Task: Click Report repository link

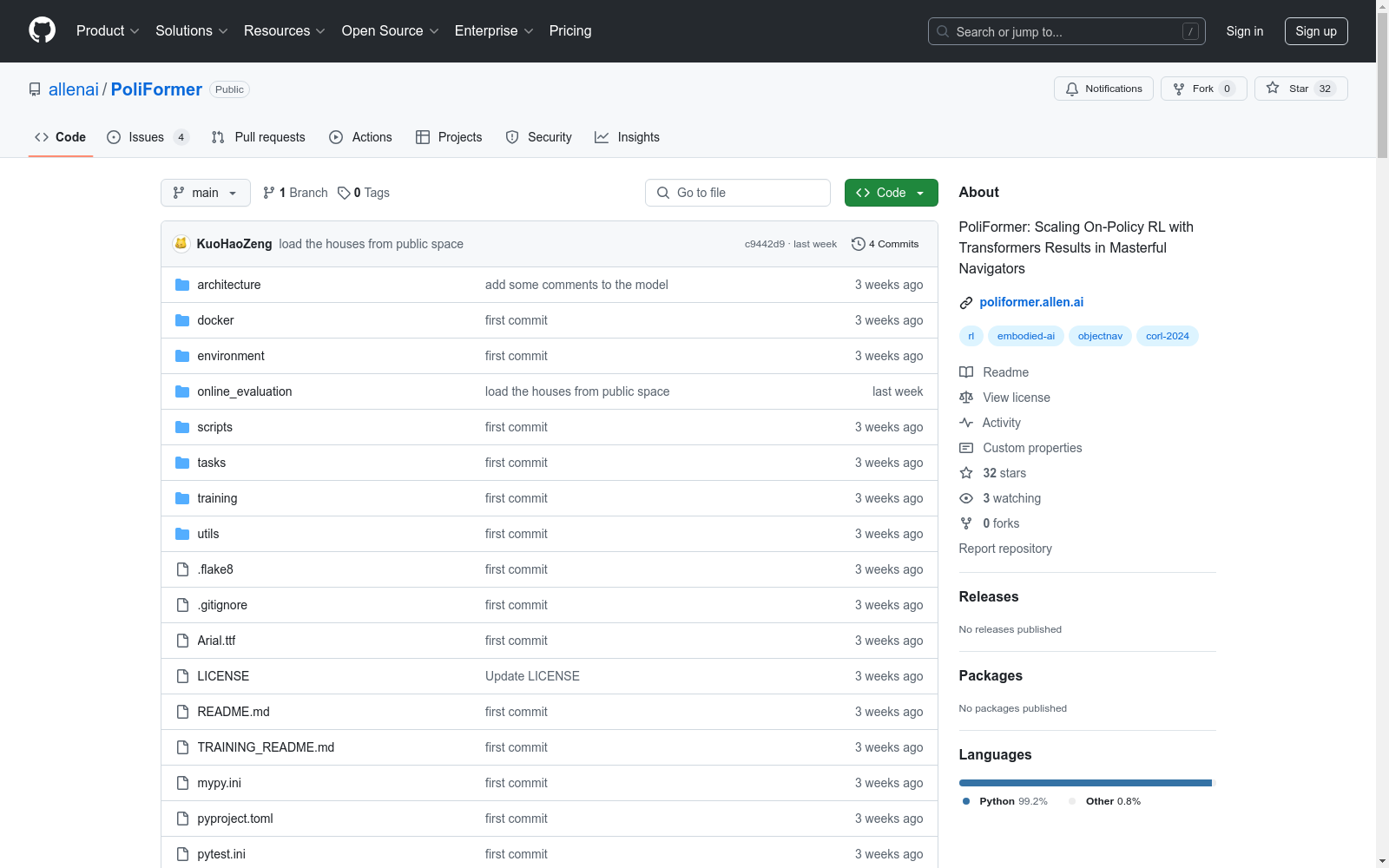Action: (1005, 549)
